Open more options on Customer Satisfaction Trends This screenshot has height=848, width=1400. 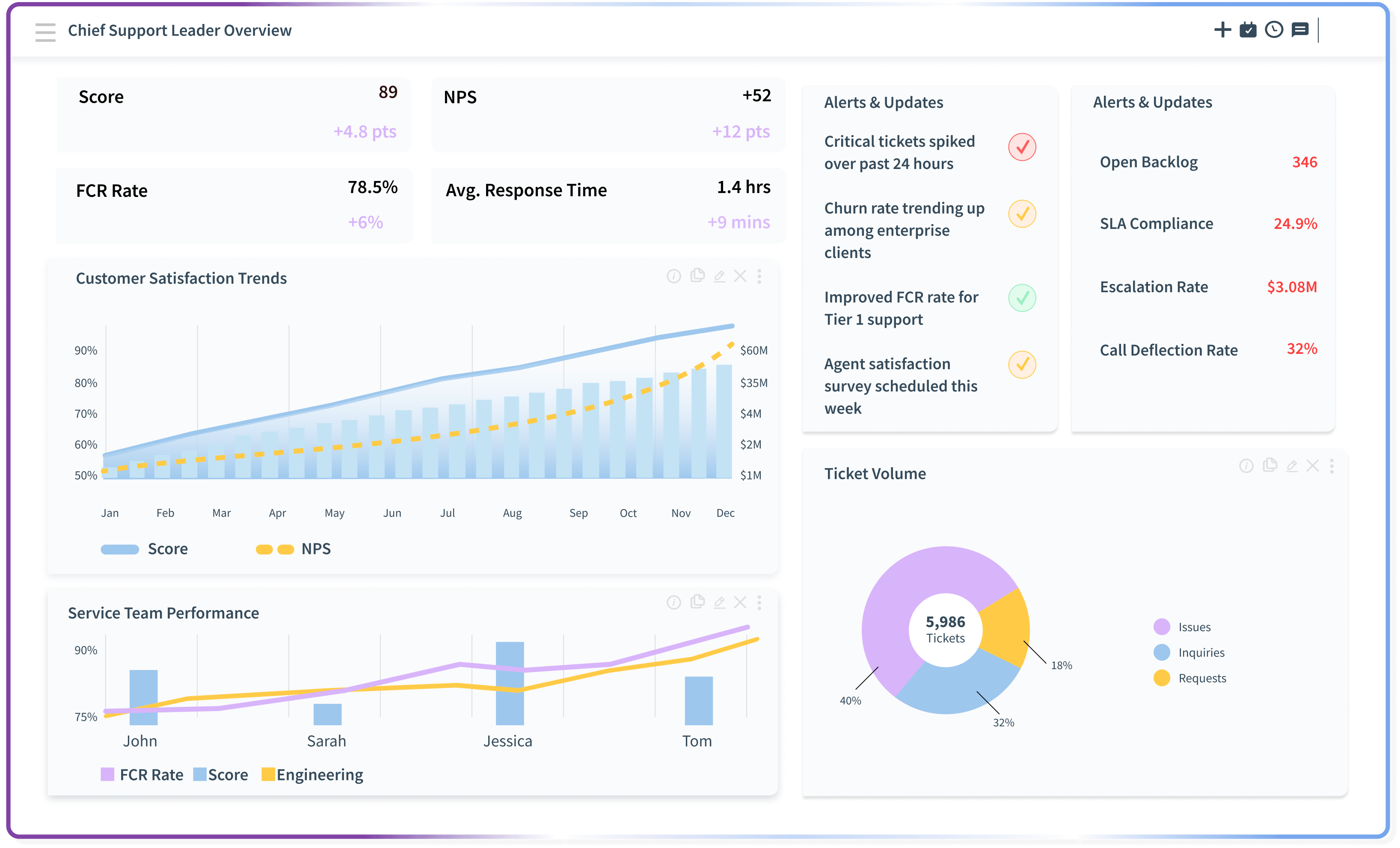pos(759,276)
